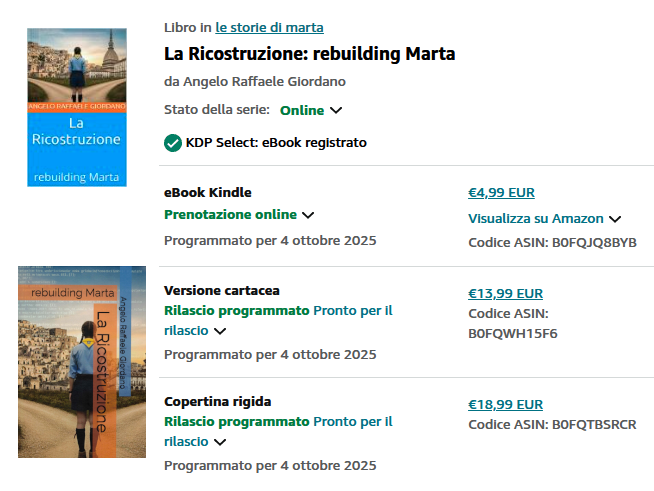Click the book title "La Ricostruzione: rebuilding Marta"
The image size is (654, 491).
click(309, 54)
